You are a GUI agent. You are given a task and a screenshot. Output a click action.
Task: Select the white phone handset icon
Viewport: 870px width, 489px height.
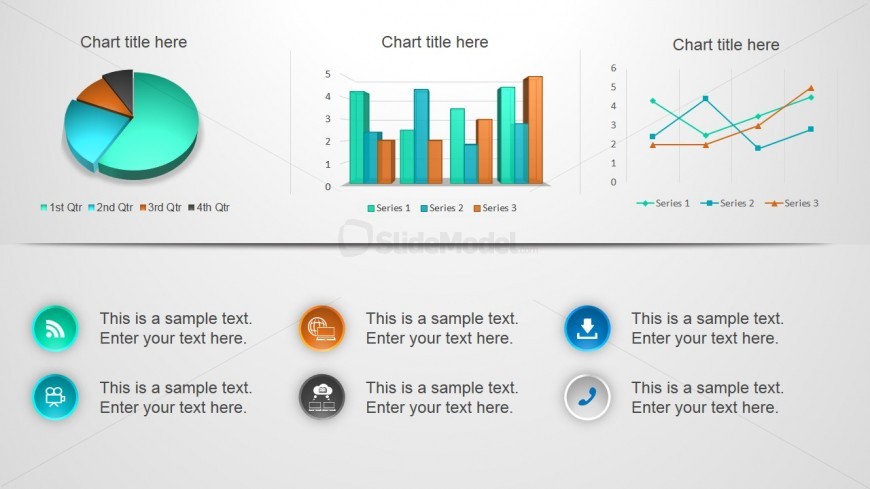coord(587,397)
